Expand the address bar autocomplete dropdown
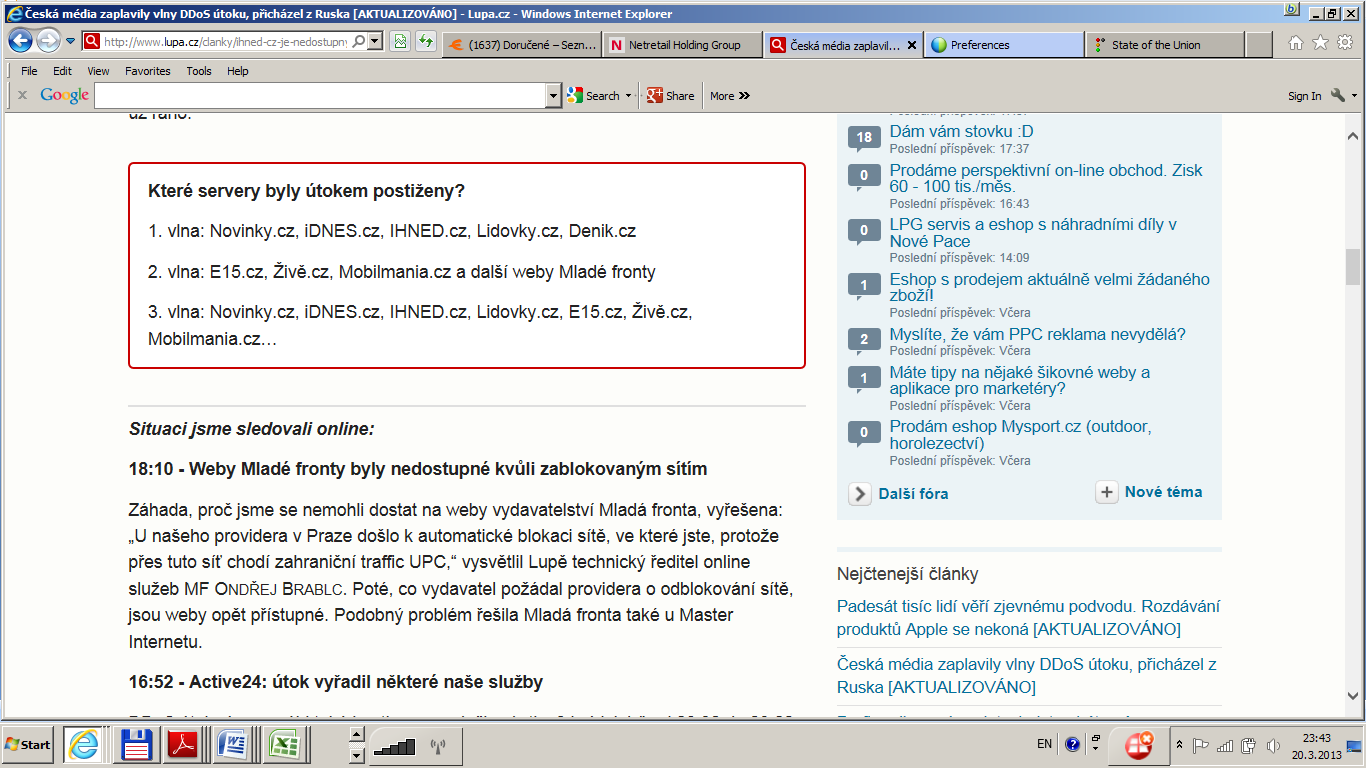Image resolution: width=1366 pixels, height=768 pixels. pyautogui.click(x=375, y=42)
